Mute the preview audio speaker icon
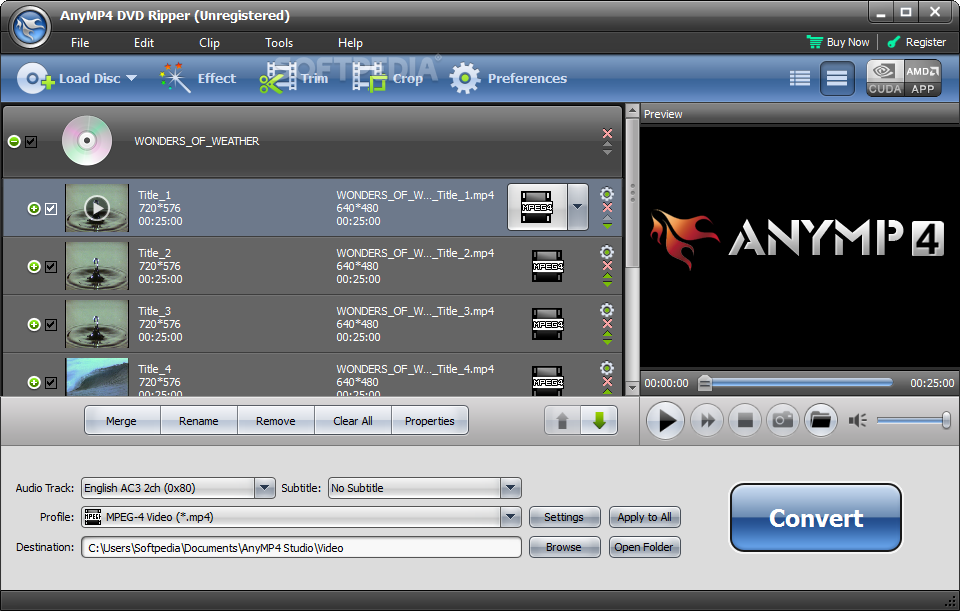The width and height of the screenshot is (960, 611). tap(857, 421)
